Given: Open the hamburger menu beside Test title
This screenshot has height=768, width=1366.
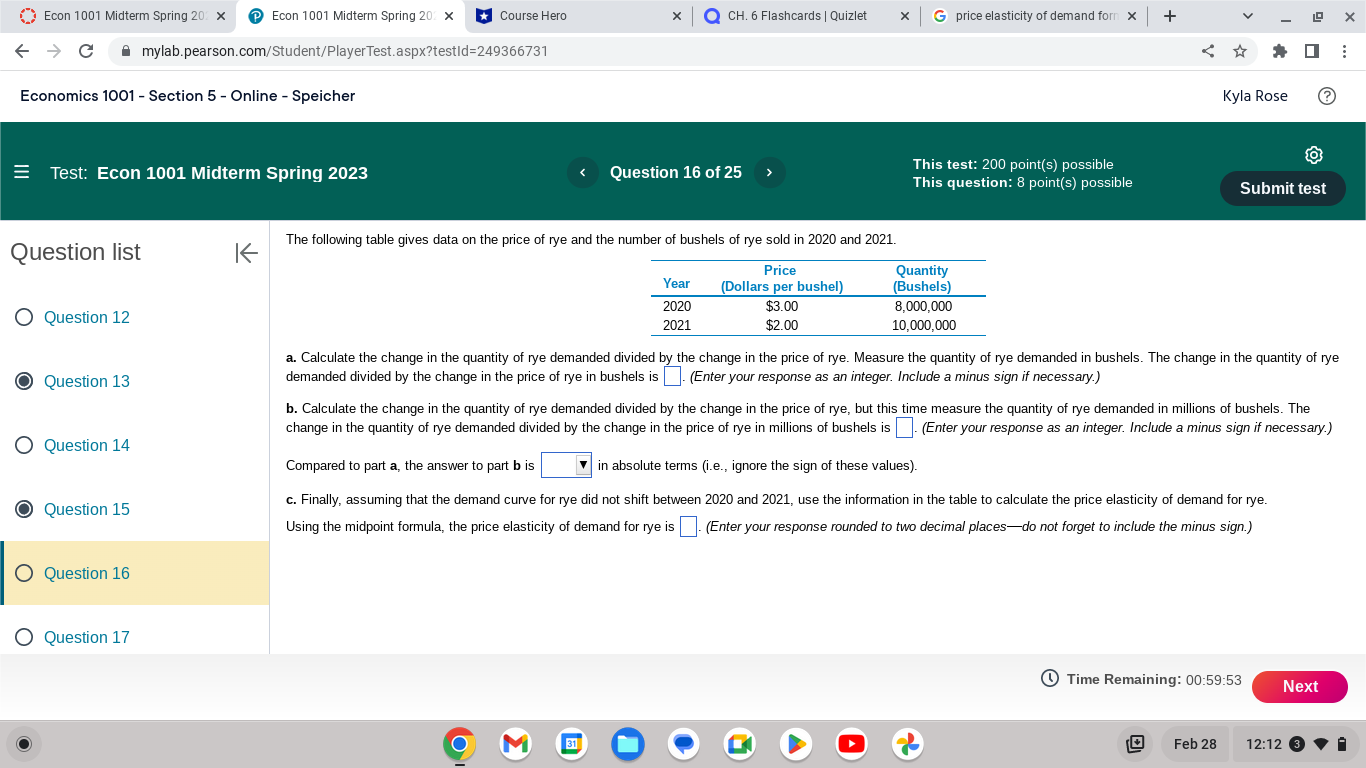Looking at the screenshot, I should point(22,172).
